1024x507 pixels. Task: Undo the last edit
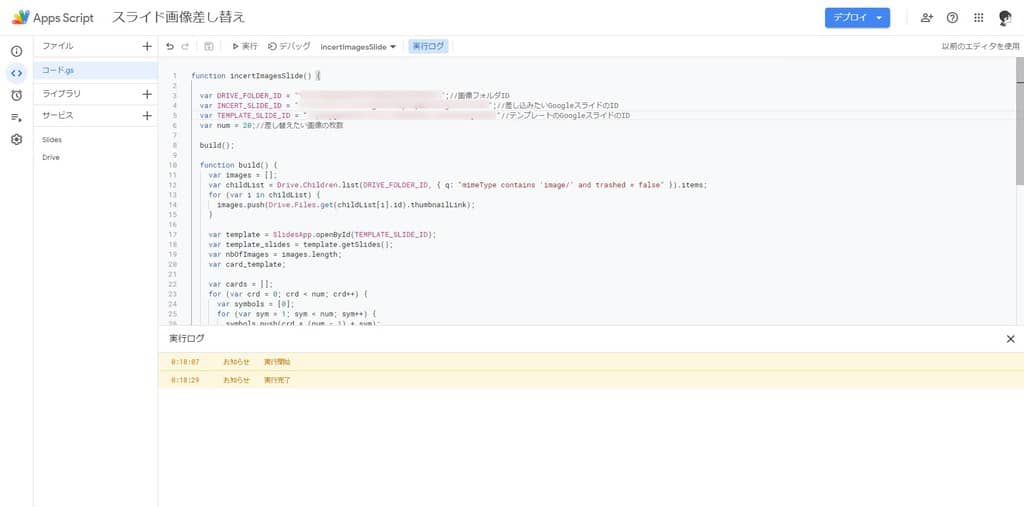170,46
